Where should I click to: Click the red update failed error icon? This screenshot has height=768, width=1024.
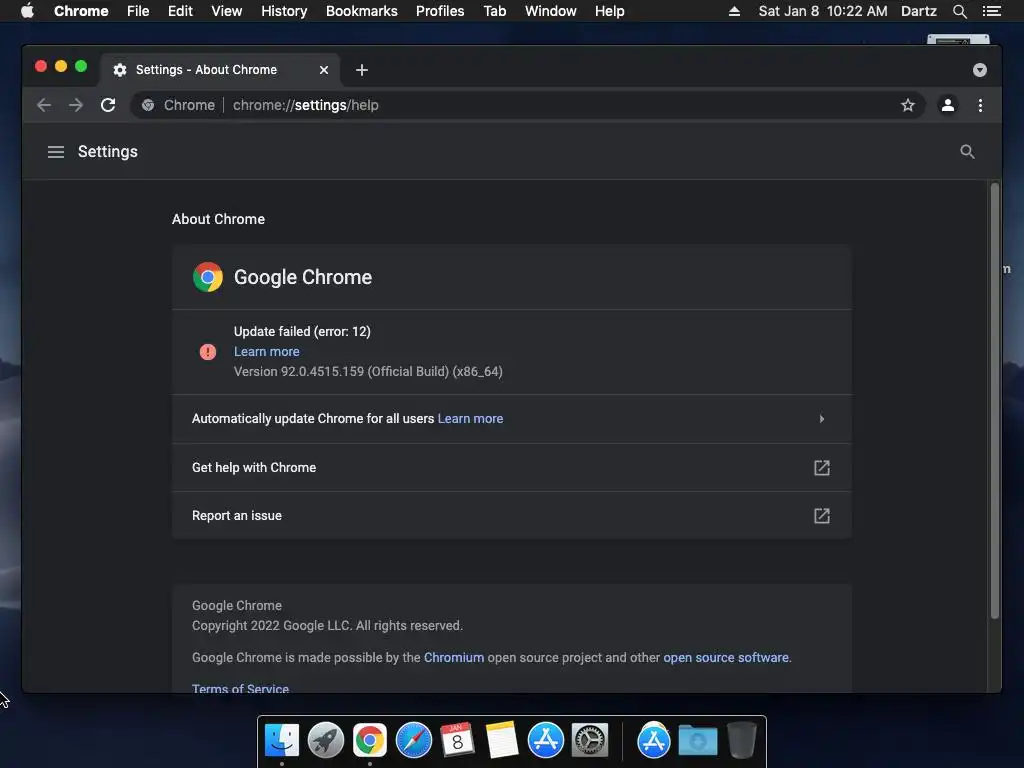tap(208, 352)
